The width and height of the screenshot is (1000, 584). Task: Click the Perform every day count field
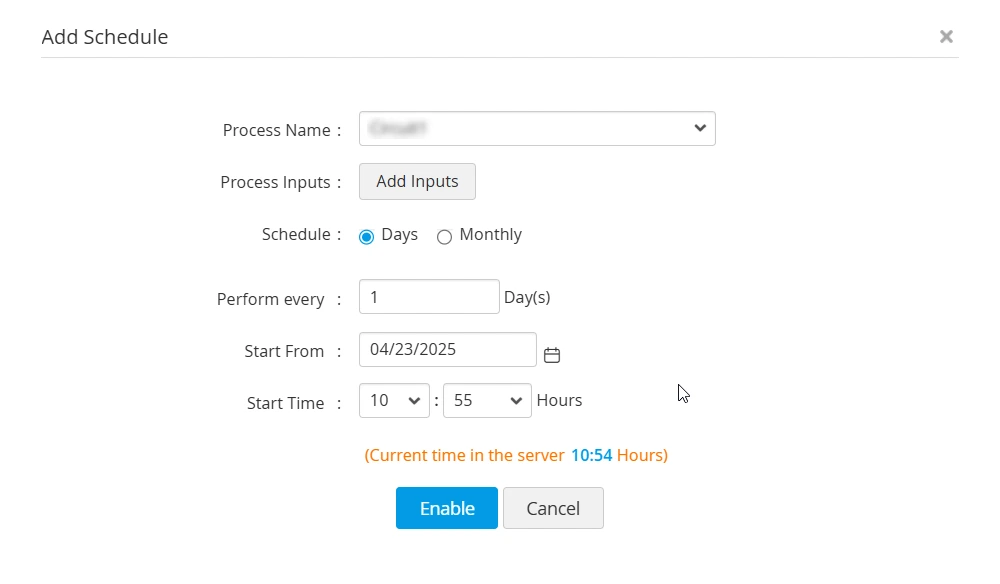coord(429,296)
